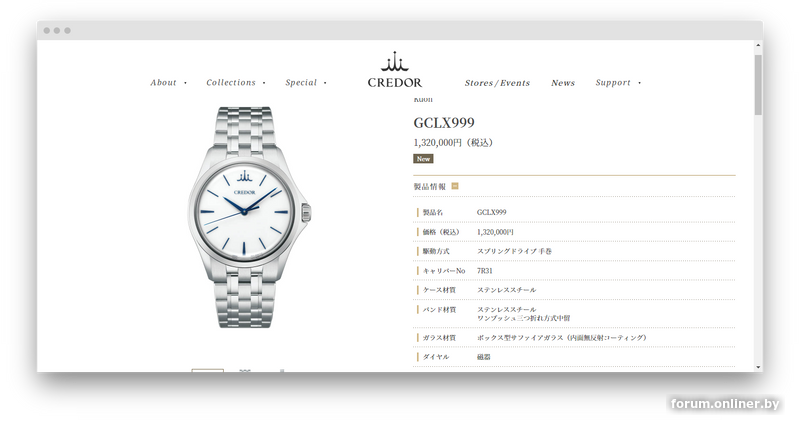
Task: Click the scrollbar up arrow
Action: 758,45
